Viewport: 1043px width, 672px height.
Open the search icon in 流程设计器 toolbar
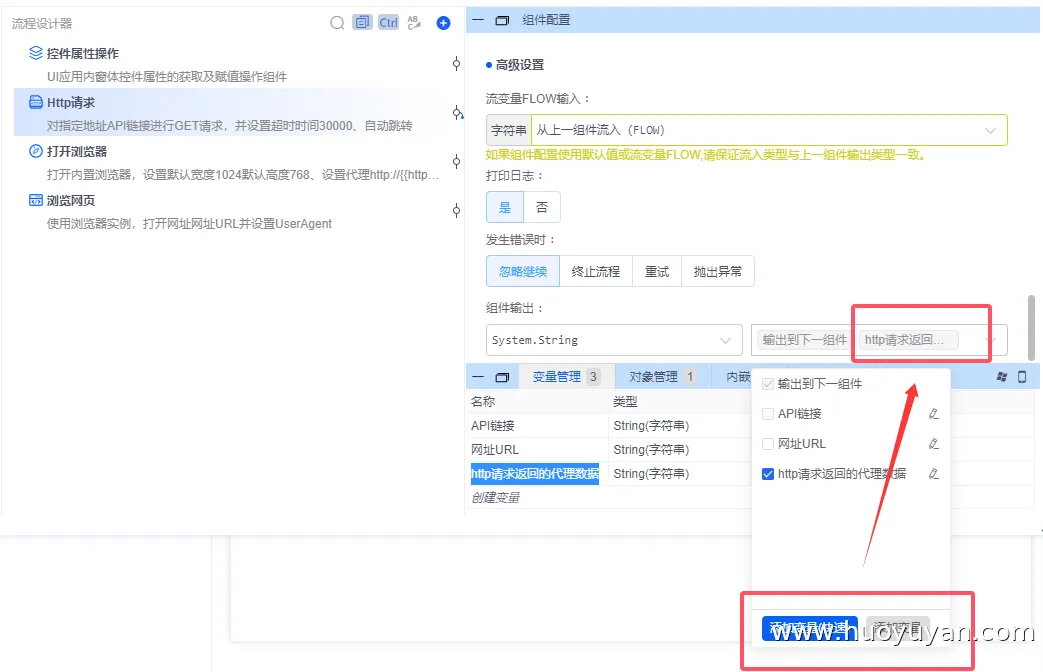tap(337, 21)
